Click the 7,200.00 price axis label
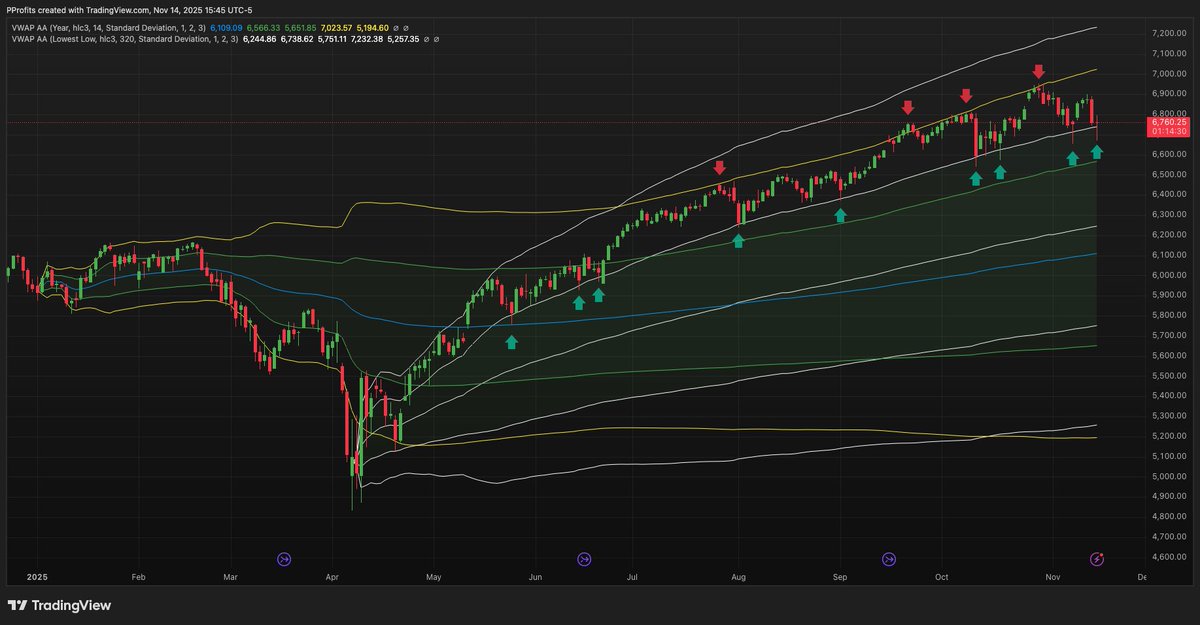The height and width of the screenshot is (625, 1200). point(1168,33)
